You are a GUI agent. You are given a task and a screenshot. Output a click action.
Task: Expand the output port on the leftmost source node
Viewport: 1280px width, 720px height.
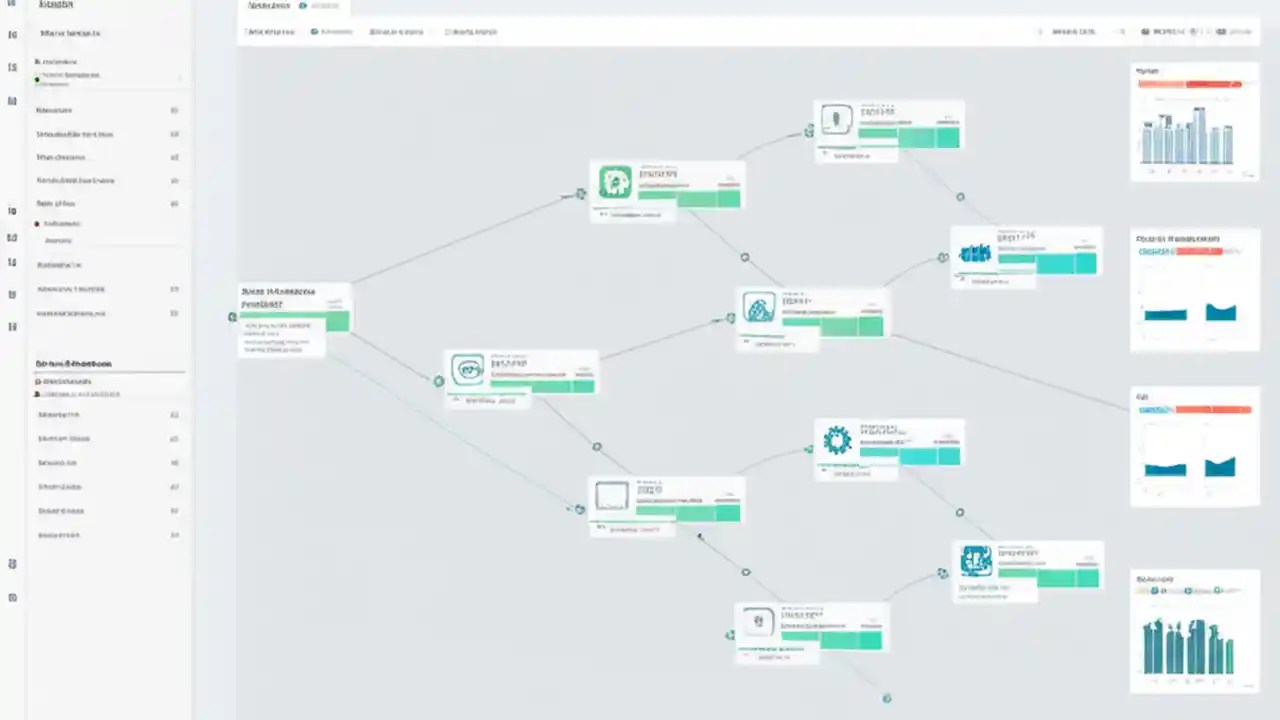tap(232, 317)
